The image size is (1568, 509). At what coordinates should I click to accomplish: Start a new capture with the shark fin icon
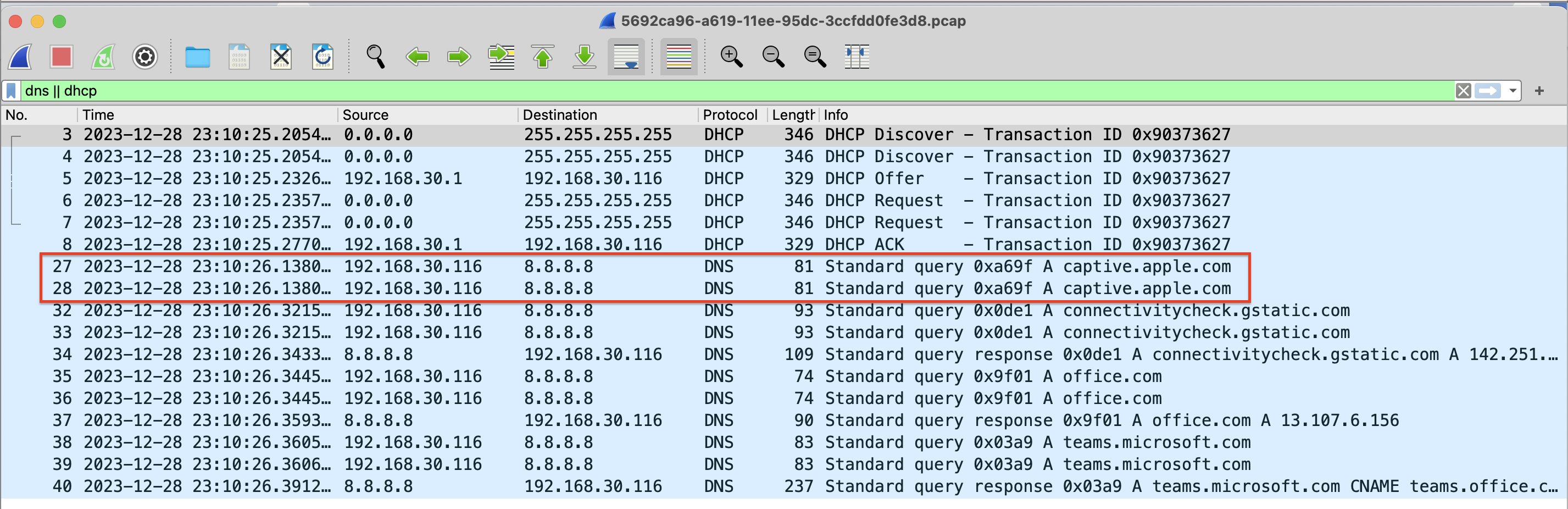(21, 57)
